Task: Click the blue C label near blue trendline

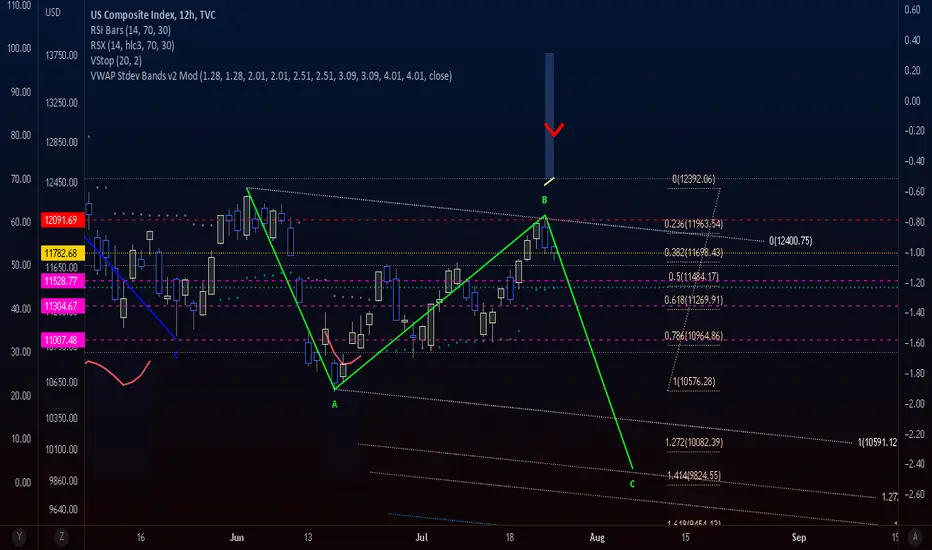Action: pos(176,355)
